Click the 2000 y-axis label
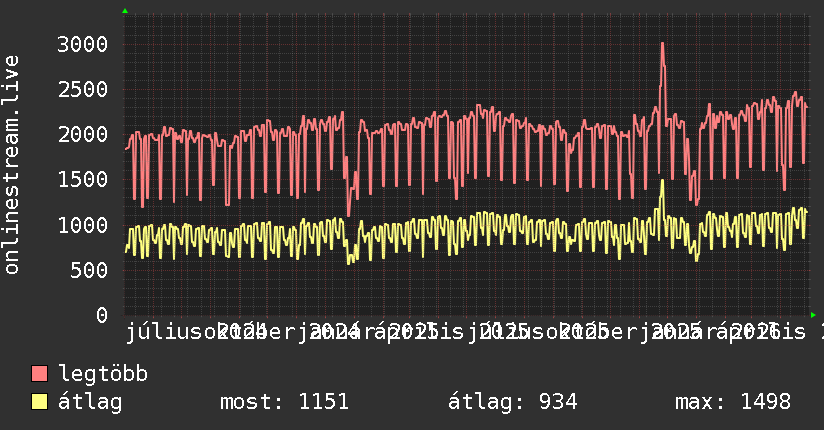The height and width of the screenshot is (430, 824). point(83,135)
